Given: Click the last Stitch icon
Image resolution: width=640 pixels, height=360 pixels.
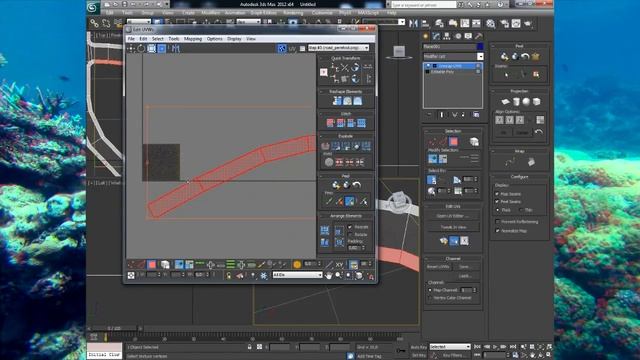Looking at the screenshot, I should click(362, 122).
